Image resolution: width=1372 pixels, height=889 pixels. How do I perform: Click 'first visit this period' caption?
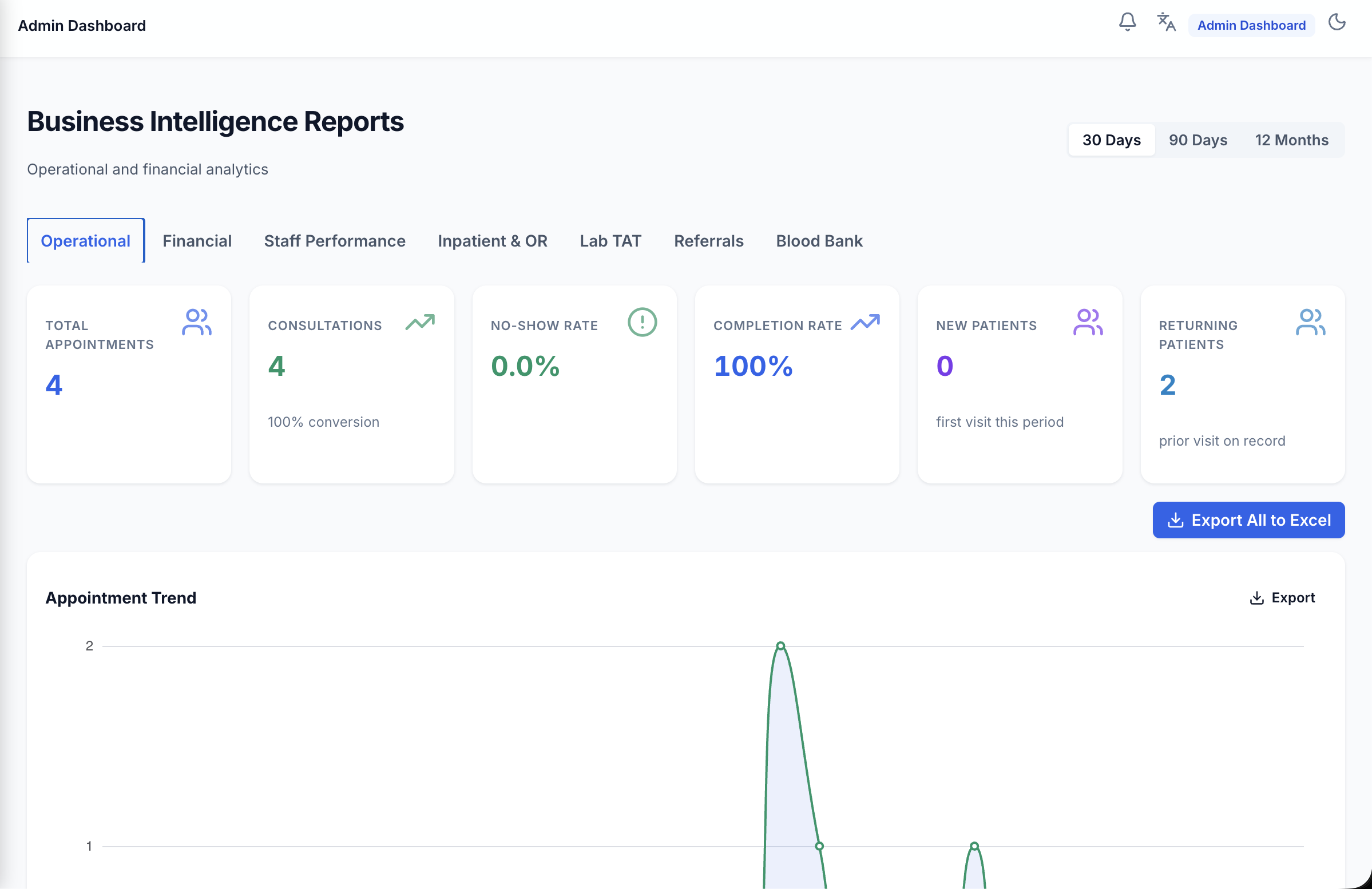[1000, 422]
